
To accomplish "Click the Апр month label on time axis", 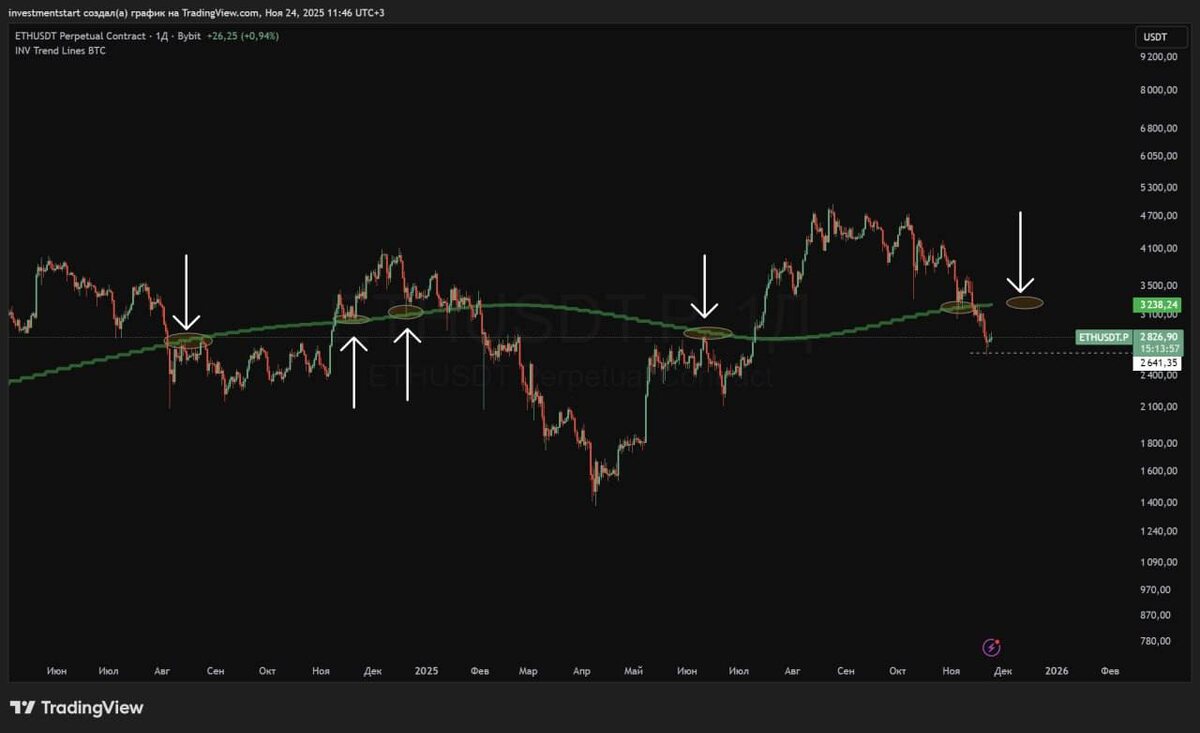I will (x=581, y=672).
